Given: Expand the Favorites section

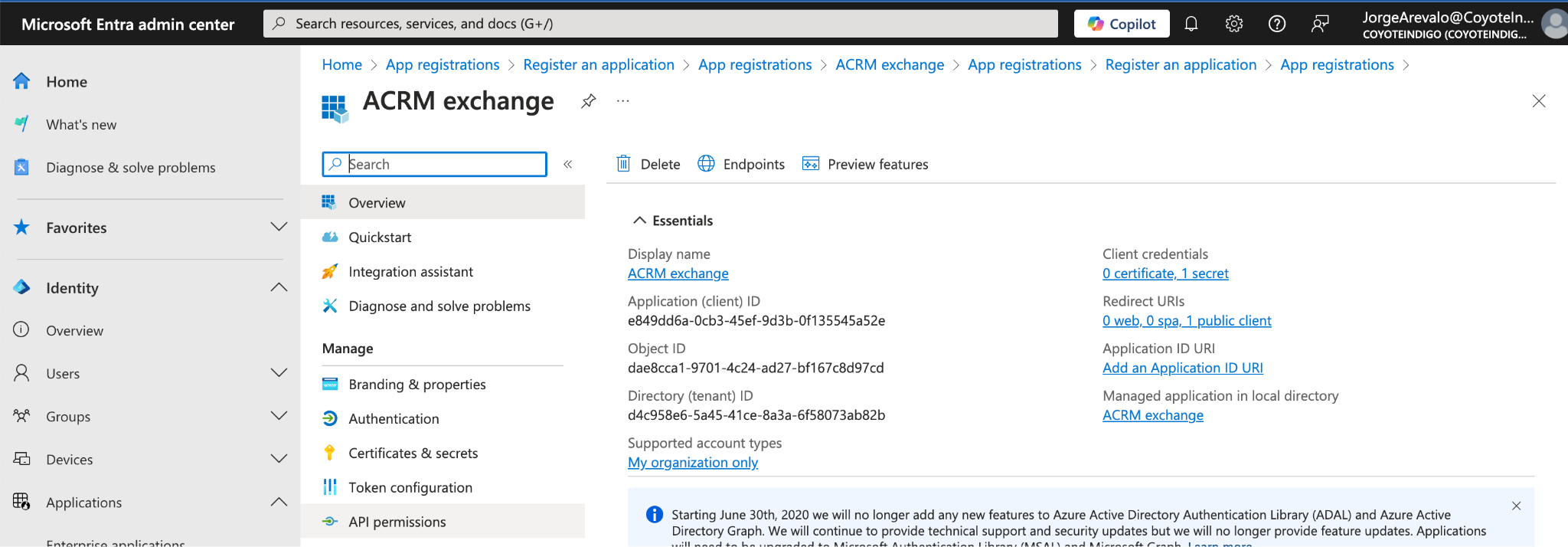Looking at the screenshot, I should pos(279,227).
